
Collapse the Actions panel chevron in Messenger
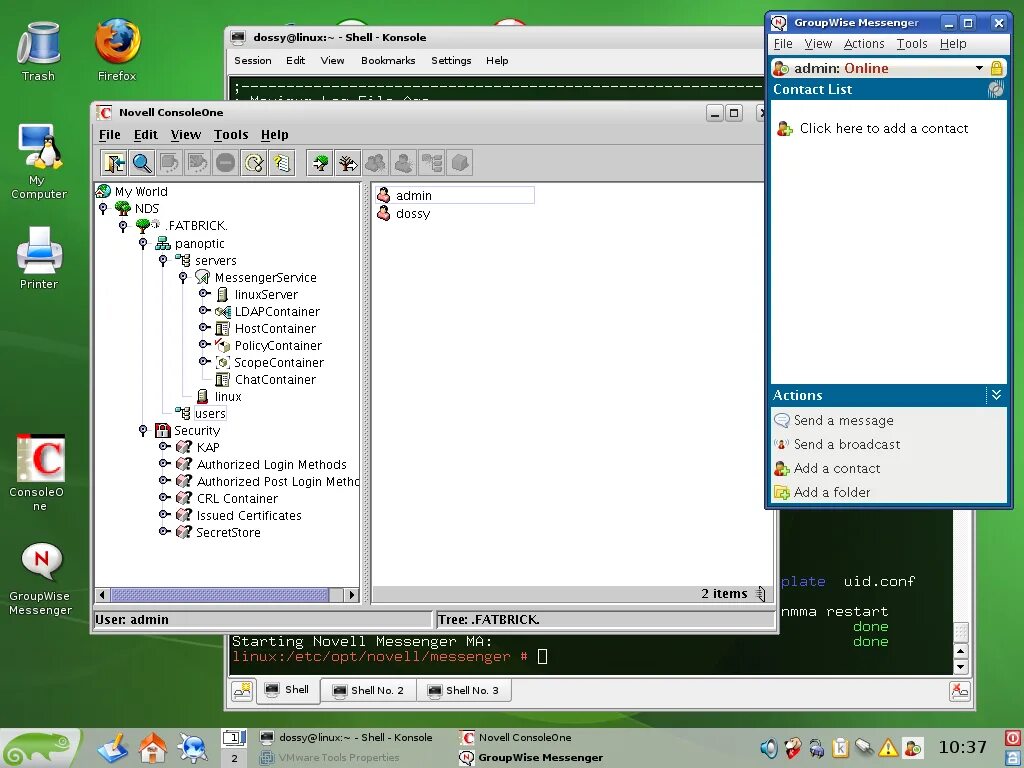coord(996,395)
